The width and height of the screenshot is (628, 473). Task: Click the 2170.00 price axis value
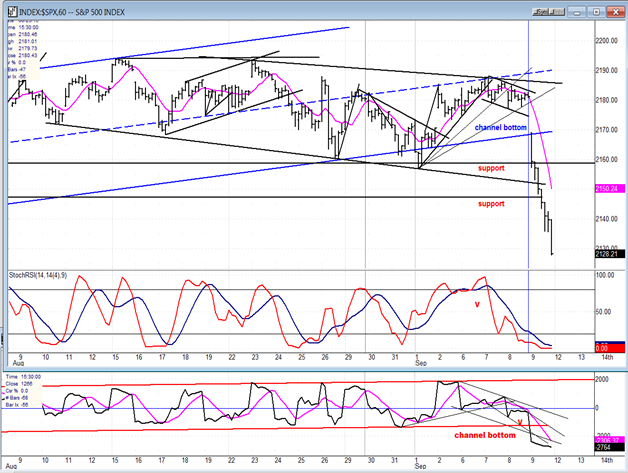coord(607,130)
